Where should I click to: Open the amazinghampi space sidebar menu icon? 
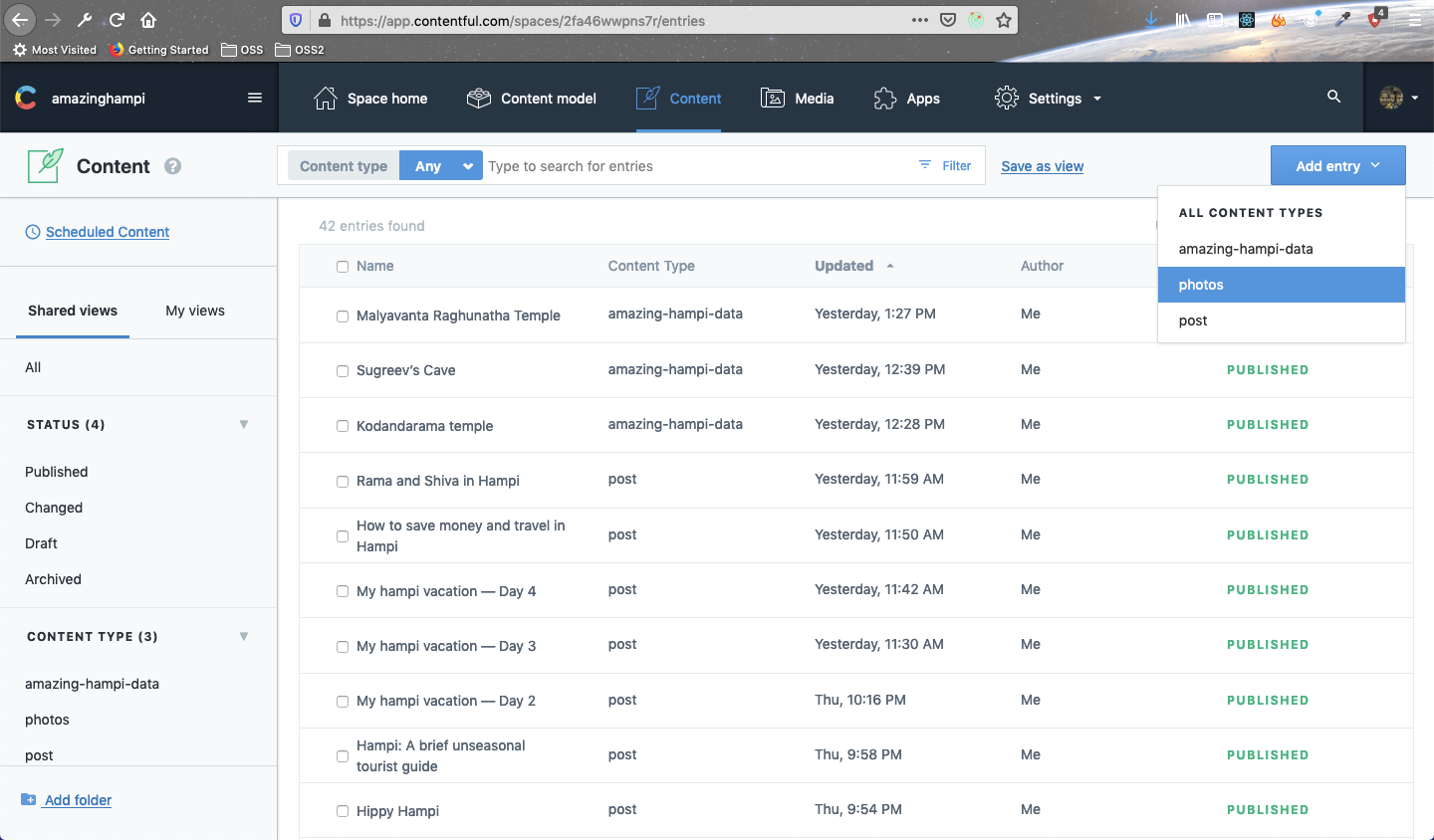coord(255,98)
